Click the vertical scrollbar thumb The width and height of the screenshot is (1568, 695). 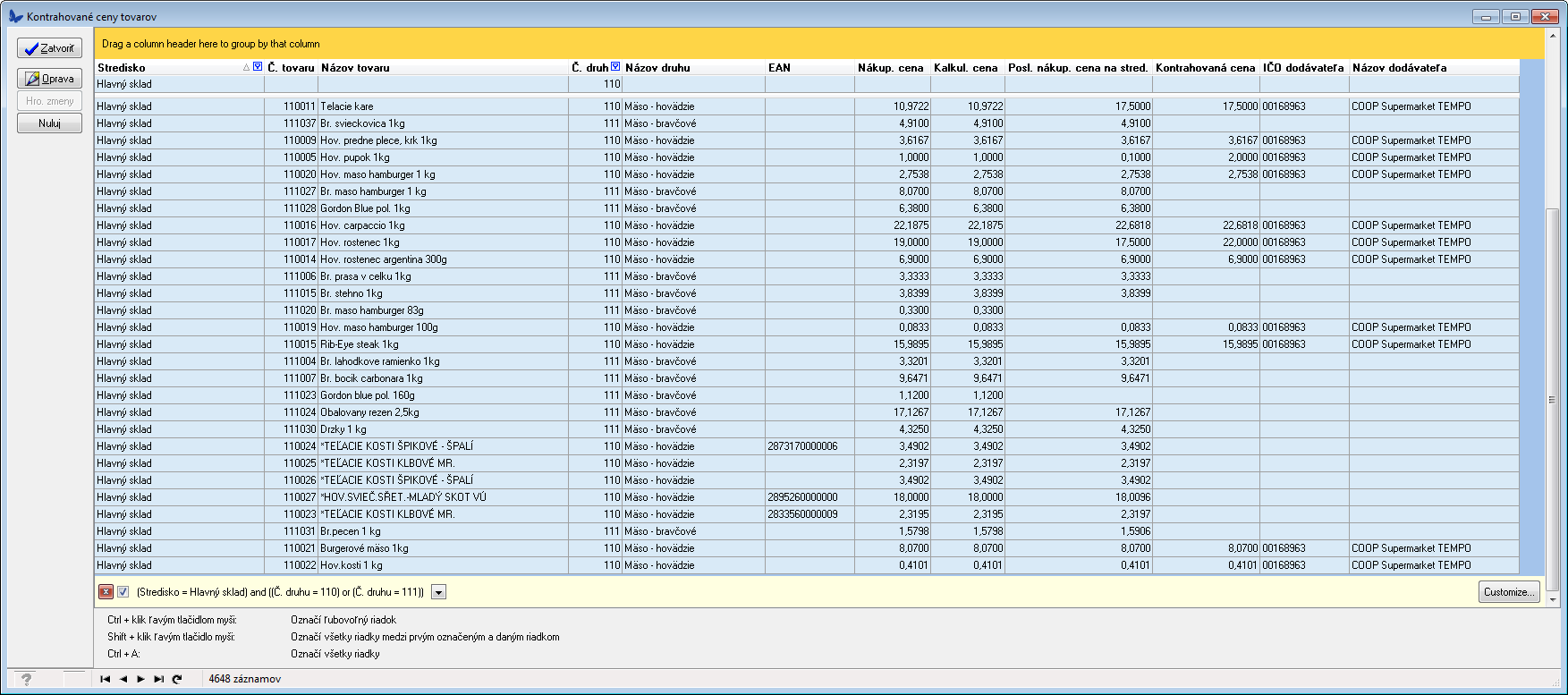(x=1552, y=399)
